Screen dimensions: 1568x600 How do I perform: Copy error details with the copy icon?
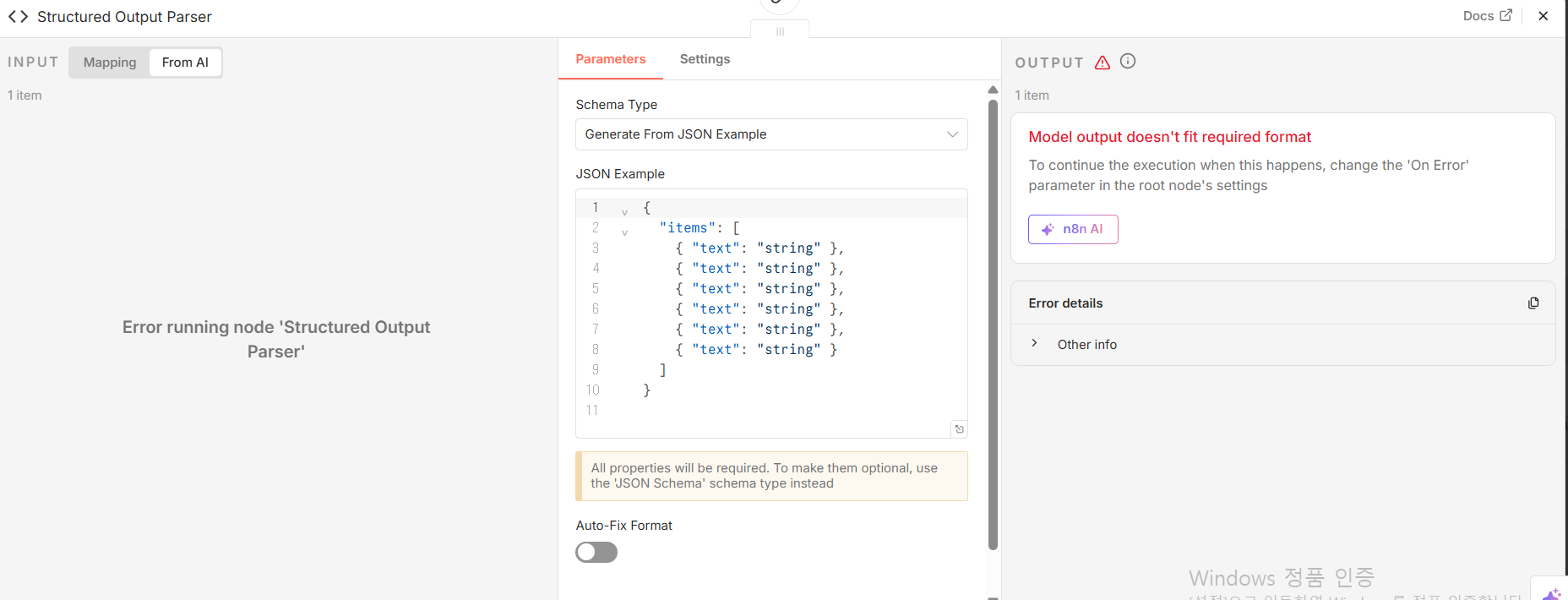coord(1533,303)
